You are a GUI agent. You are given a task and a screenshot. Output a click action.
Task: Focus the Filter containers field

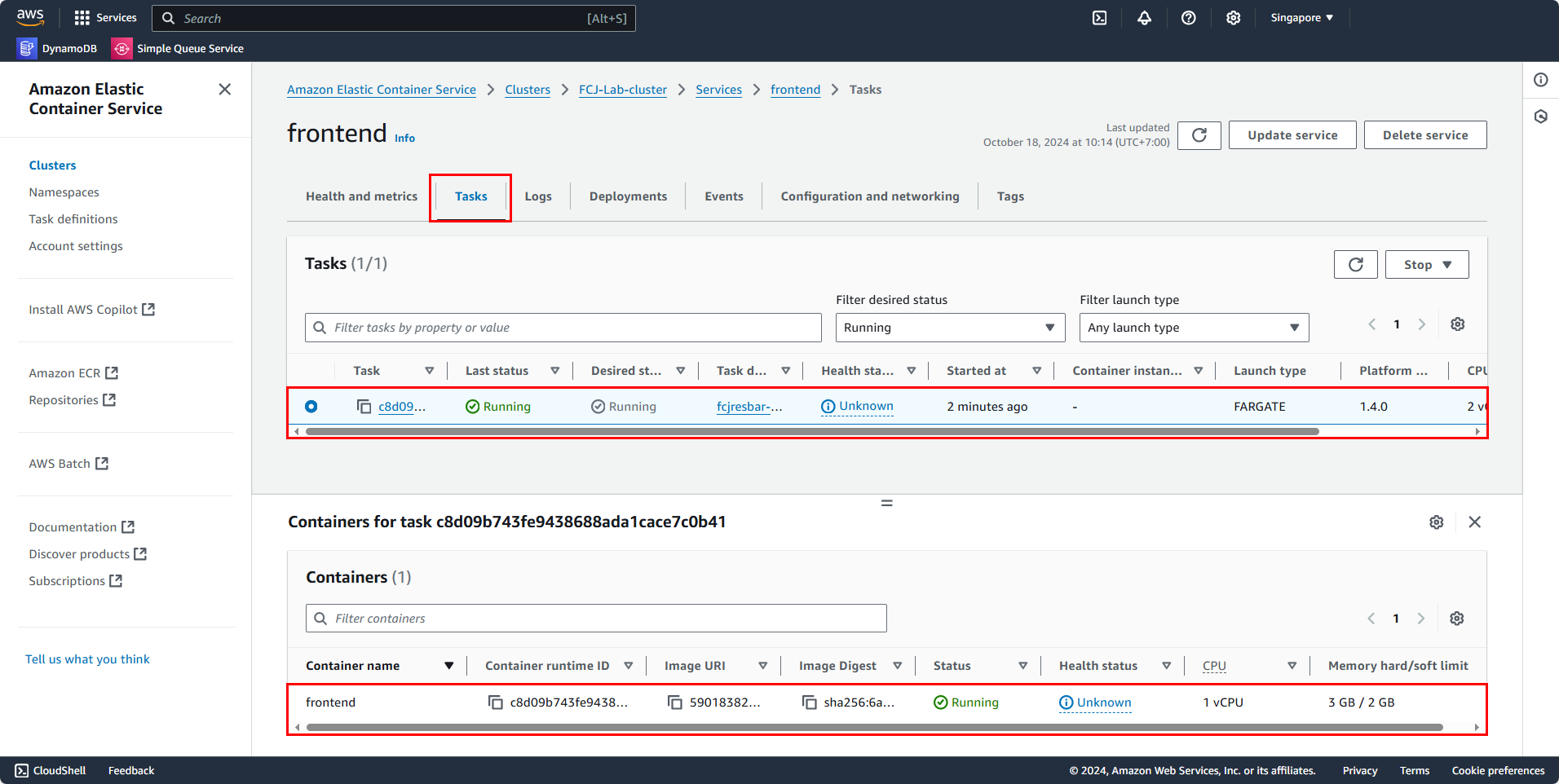(x=596, y=619)
